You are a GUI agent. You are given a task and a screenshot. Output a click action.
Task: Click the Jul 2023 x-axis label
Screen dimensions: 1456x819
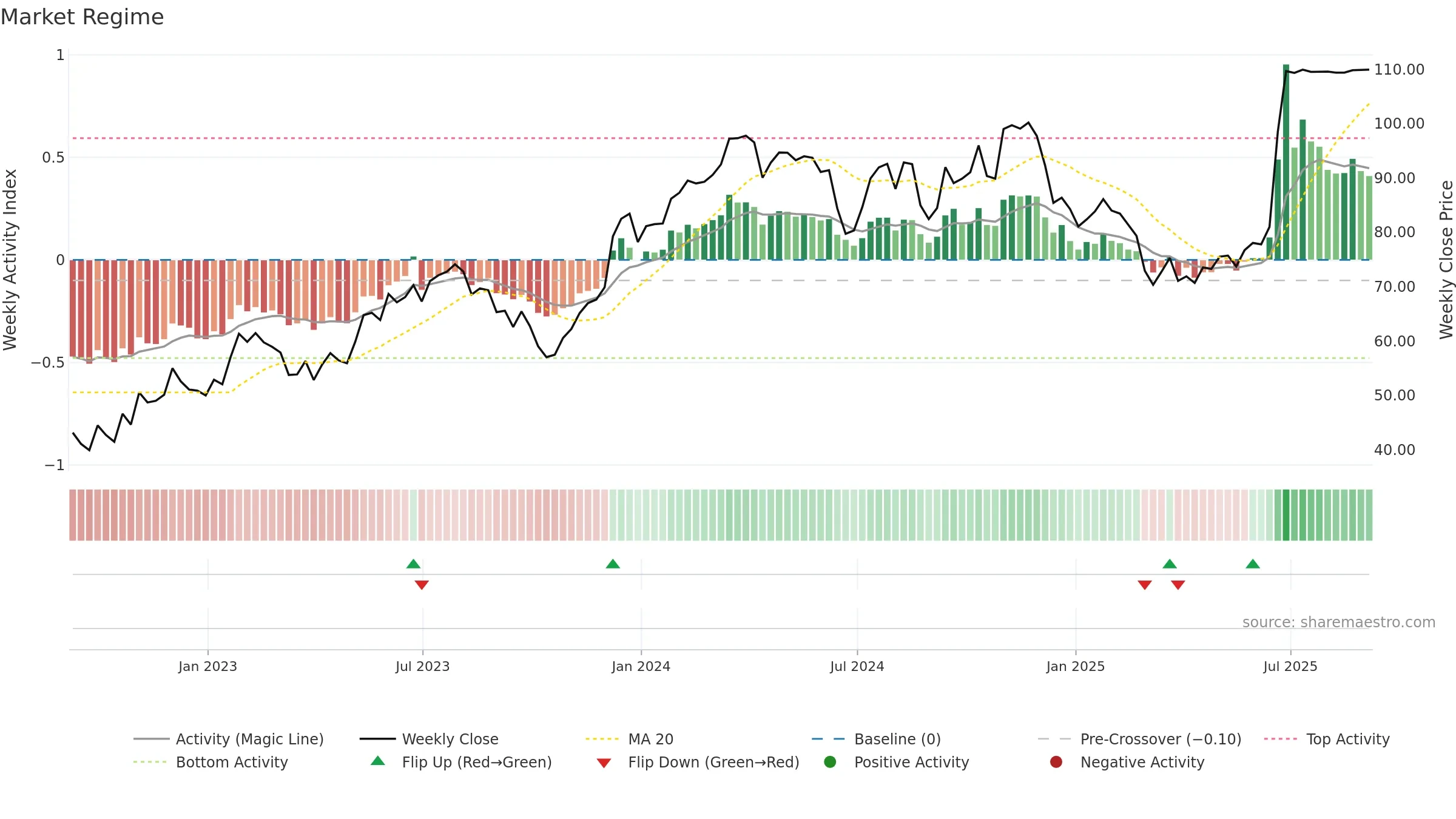(x=422, y=666)
